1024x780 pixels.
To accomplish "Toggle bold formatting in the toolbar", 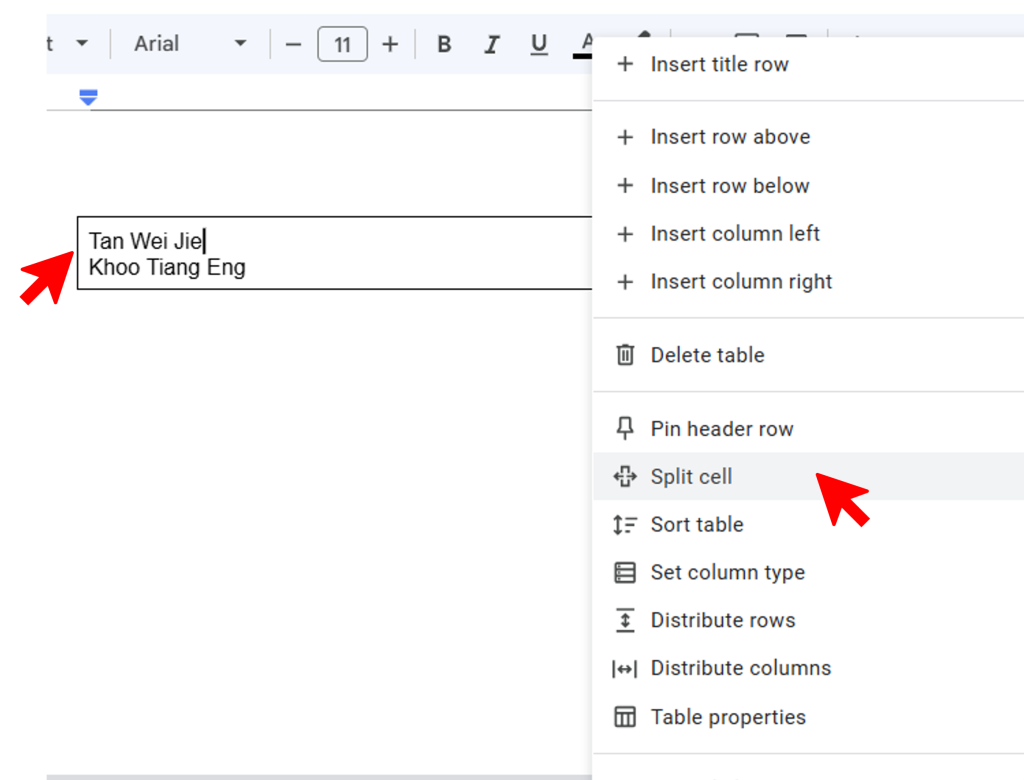I will (x=445, y=44).
